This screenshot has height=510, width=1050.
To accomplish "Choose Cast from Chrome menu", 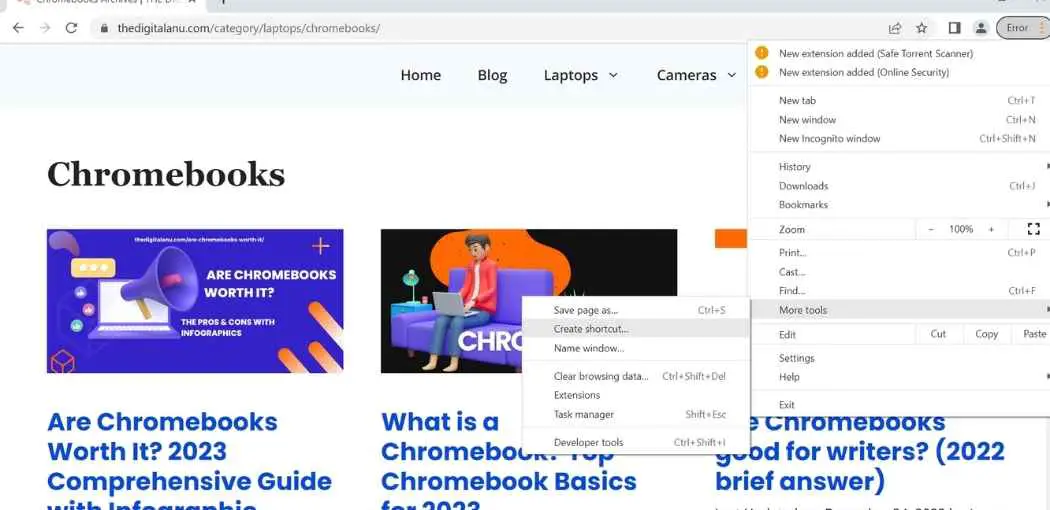I will coord(899,272).
